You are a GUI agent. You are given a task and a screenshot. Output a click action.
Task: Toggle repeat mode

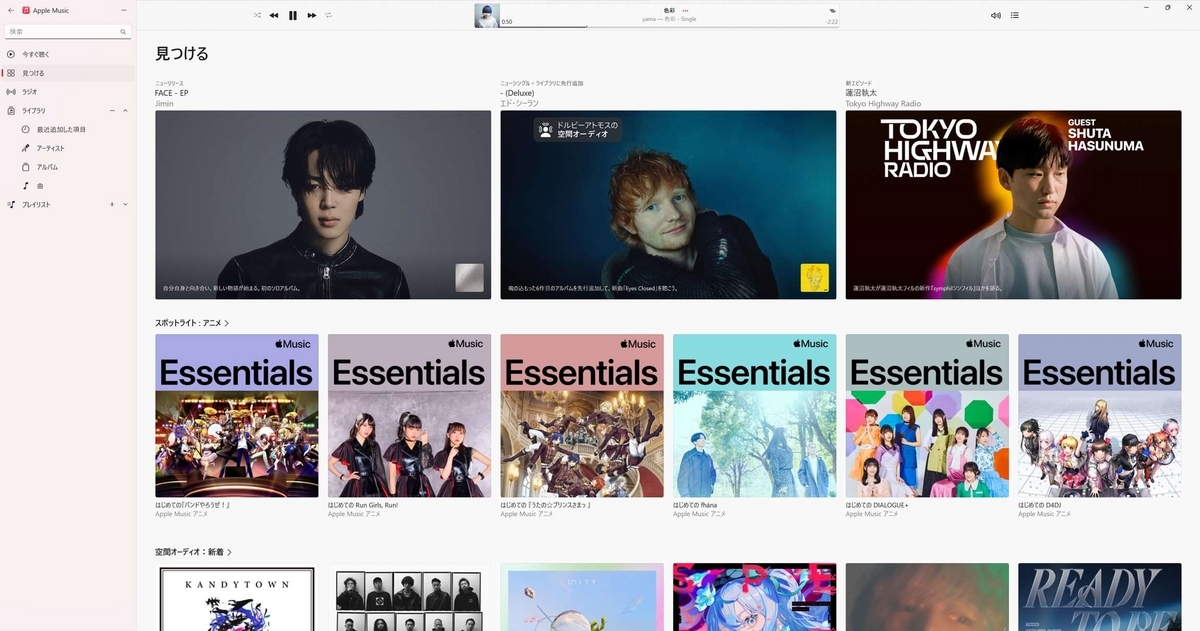[x=329, y=15]
